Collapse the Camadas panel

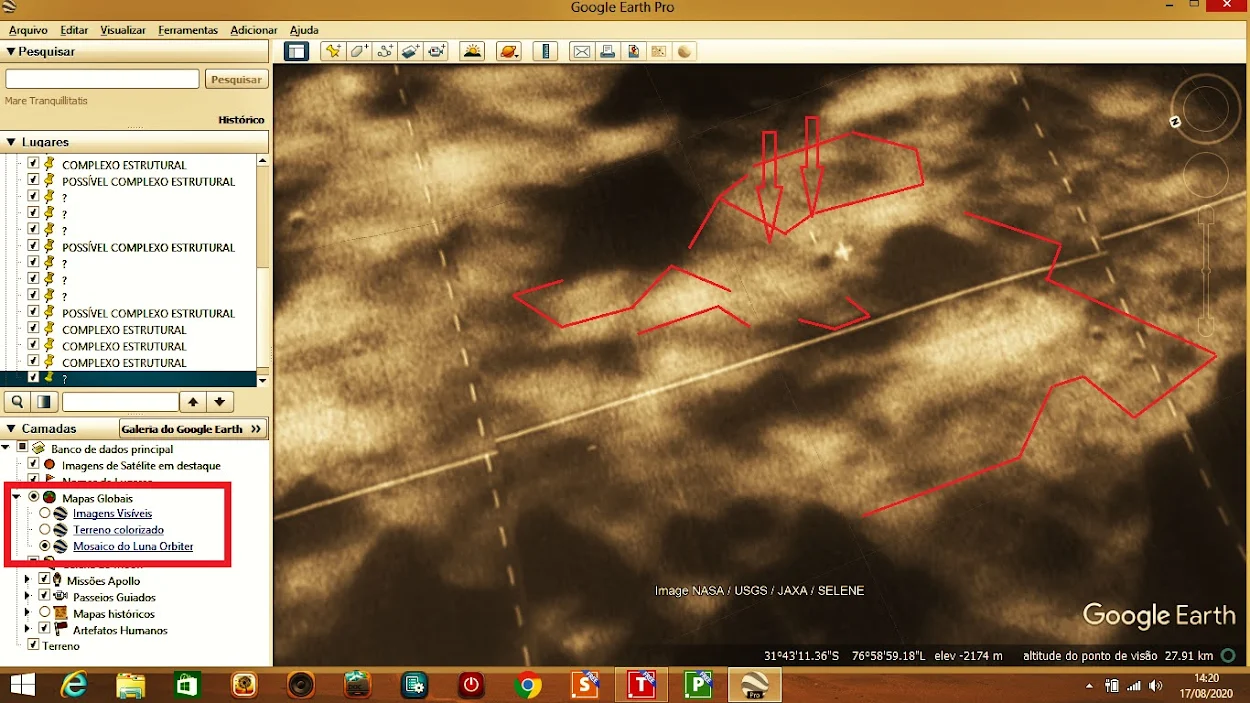coord(11,428)
